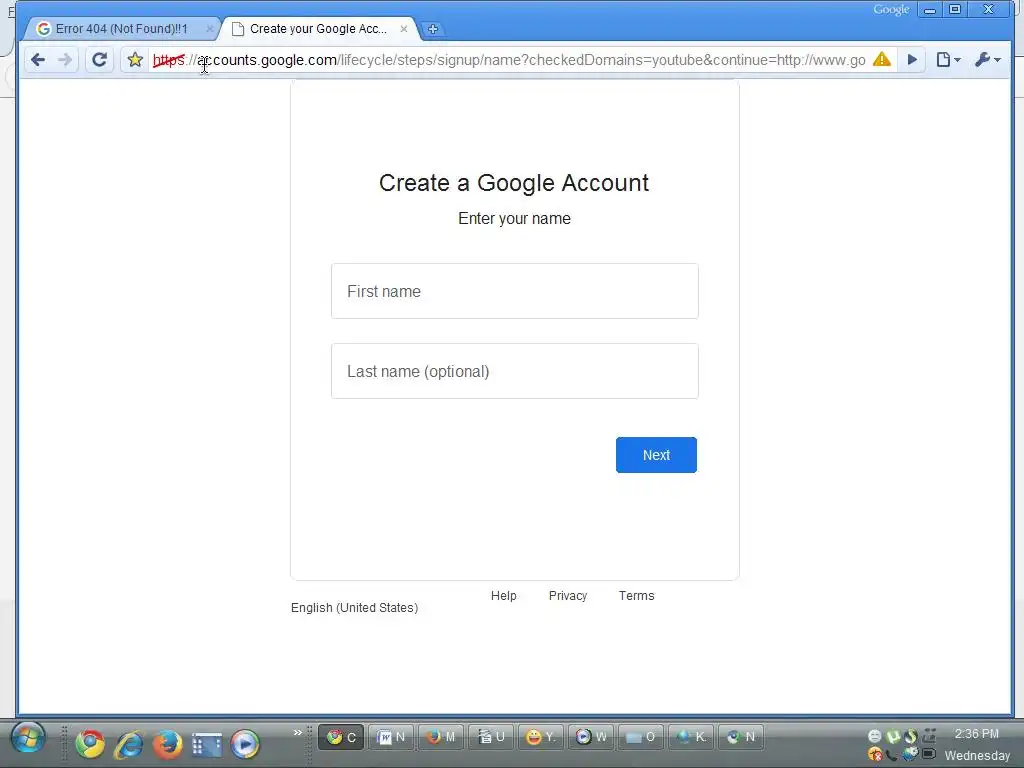This screenshot has width=1024, height=768.
Task: Launch Google Chrome from quick launch
Action: [x=89, y=744]
